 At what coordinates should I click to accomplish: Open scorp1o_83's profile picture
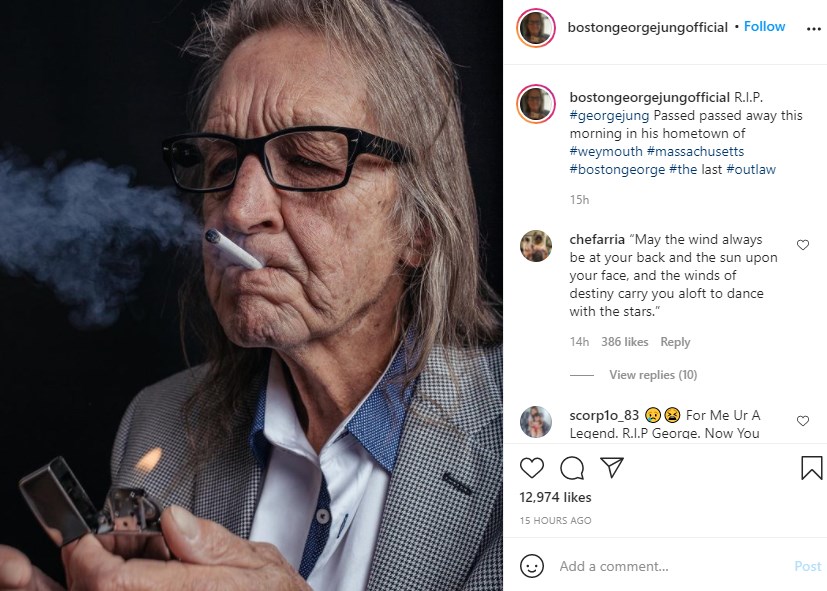pyautogui.click(x=536, y=421)
